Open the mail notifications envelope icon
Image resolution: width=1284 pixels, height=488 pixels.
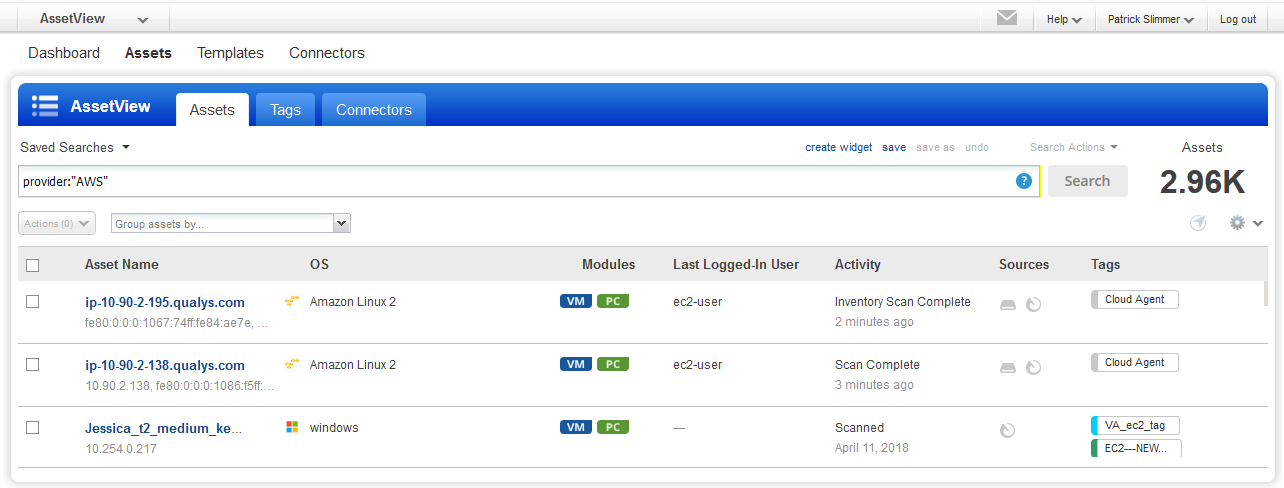(x=1007, y=18)
